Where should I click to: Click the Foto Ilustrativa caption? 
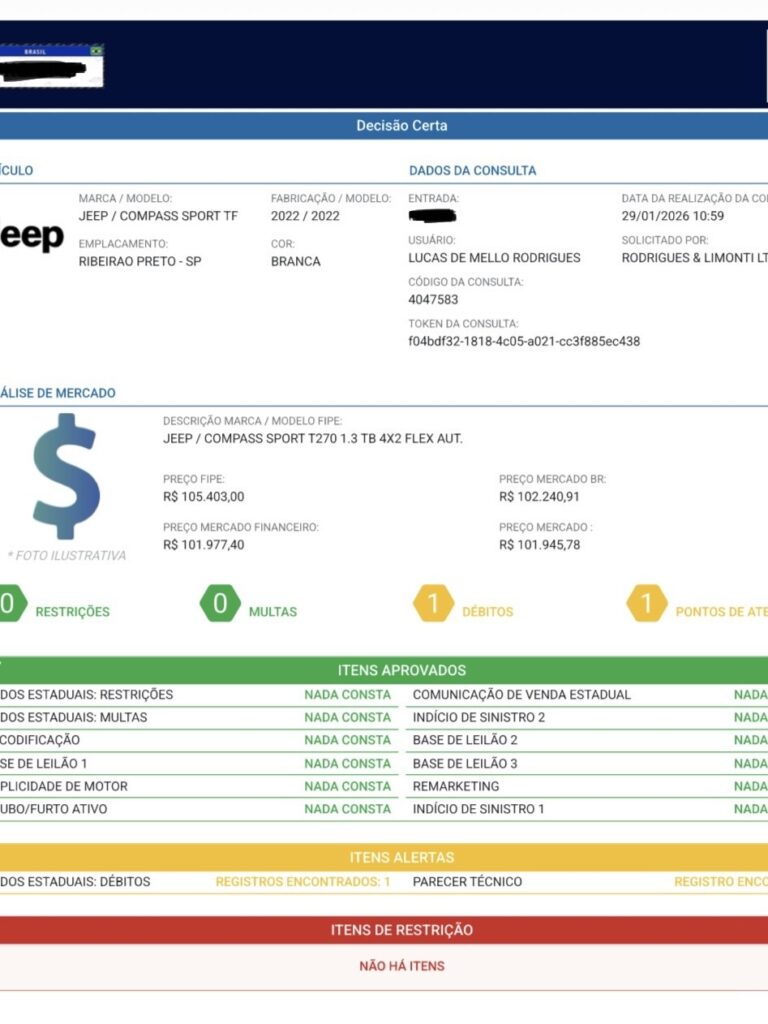coord(67,556)
